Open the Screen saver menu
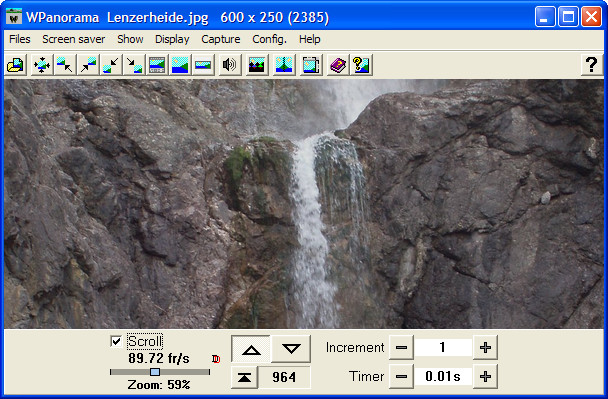 [x=74, y=39]
